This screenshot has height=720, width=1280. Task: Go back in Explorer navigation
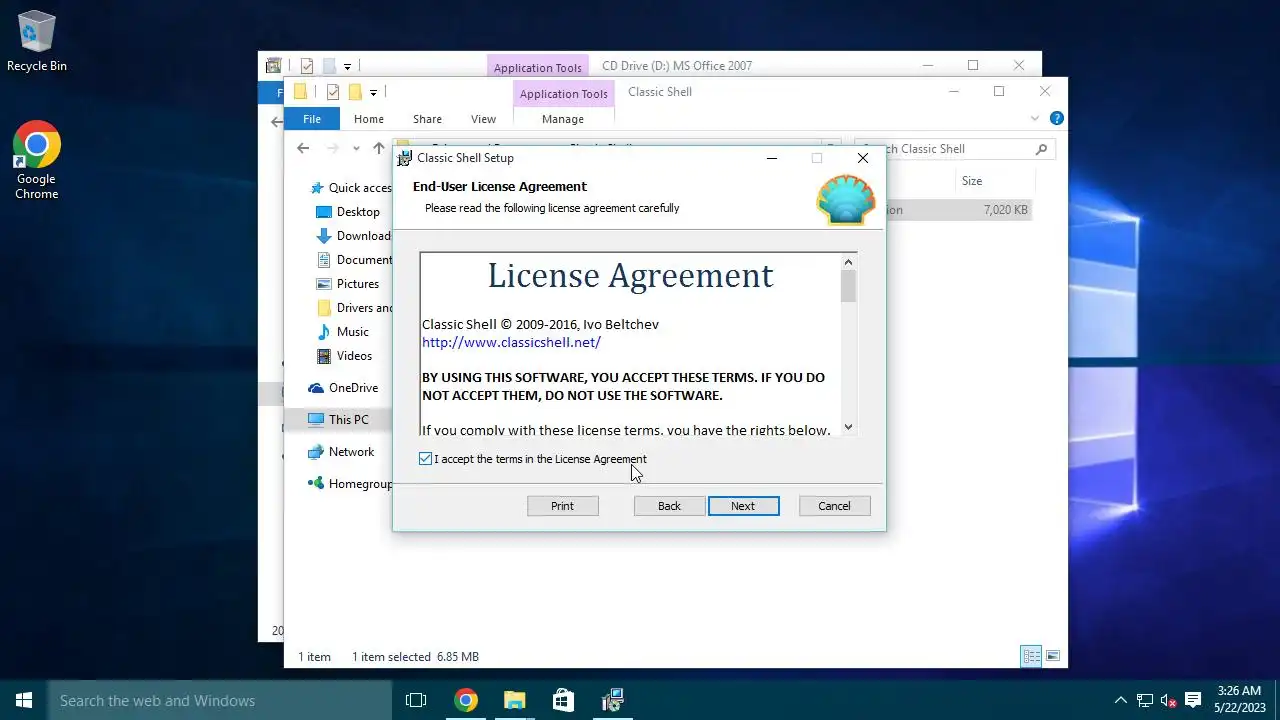(303, 149)
